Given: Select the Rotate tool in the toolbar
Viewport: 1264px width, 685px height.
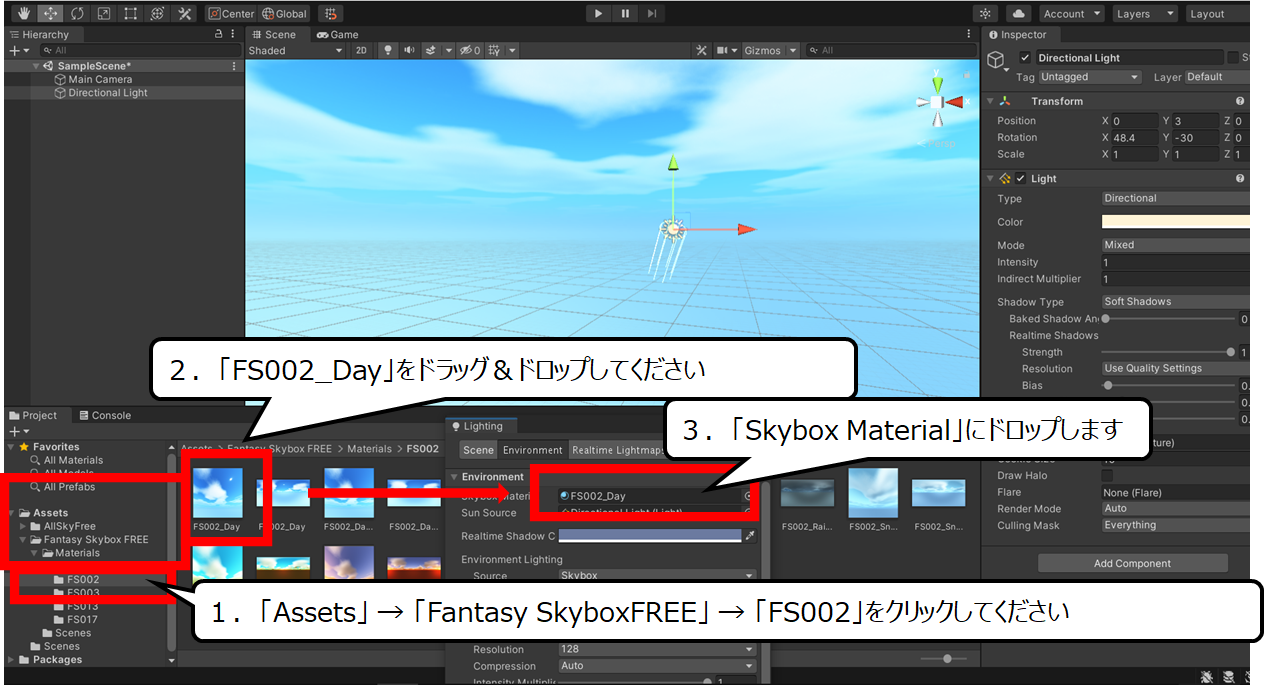Looking at the screenshot, I should (x=76, y=14).
